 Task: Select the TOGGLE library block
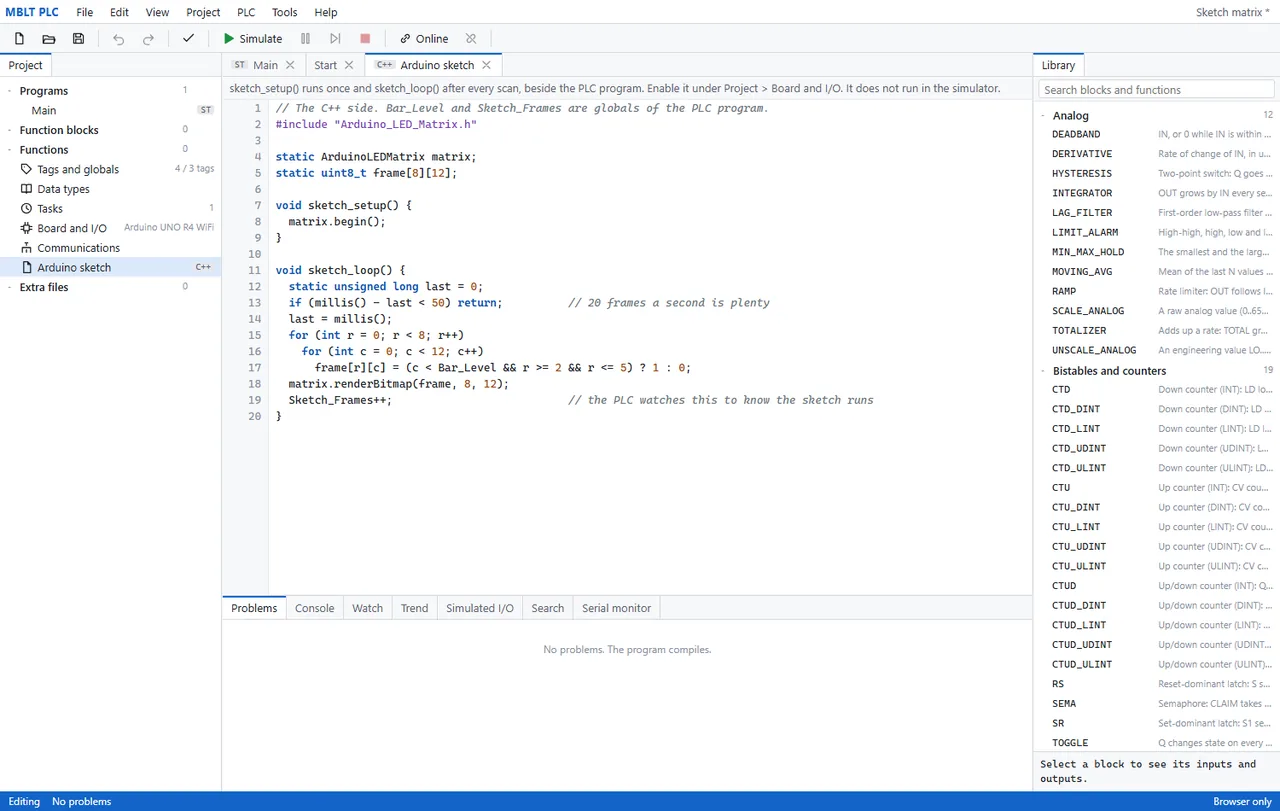coord(1156,743)
